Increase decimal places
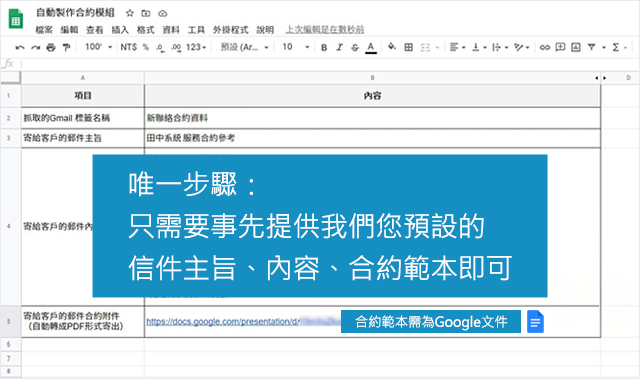The height and width of the screenshot is (379, 640). 176,48
